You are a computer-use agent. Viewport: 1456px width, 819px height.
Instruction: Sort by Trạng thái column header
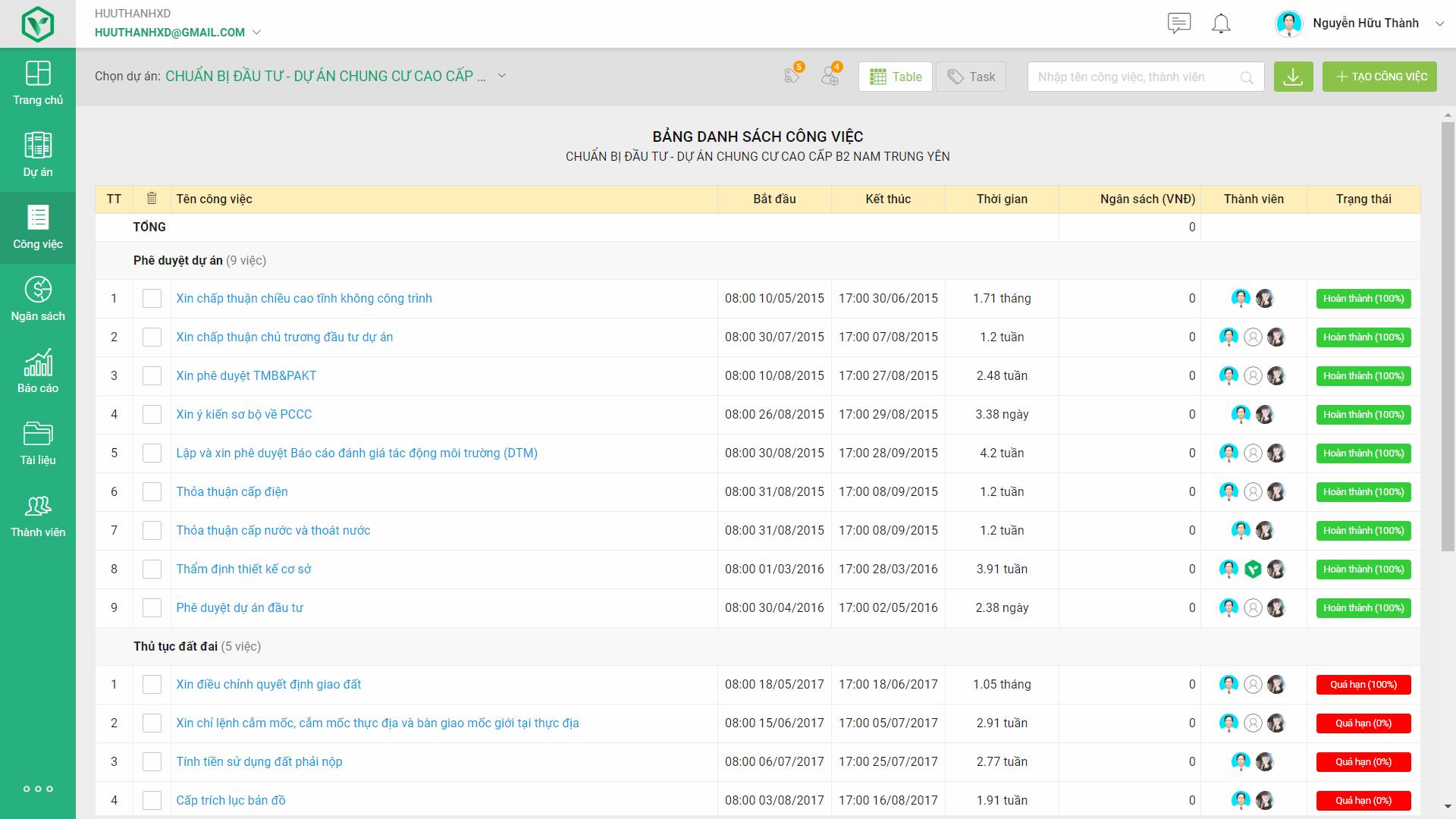point(1363,199)
